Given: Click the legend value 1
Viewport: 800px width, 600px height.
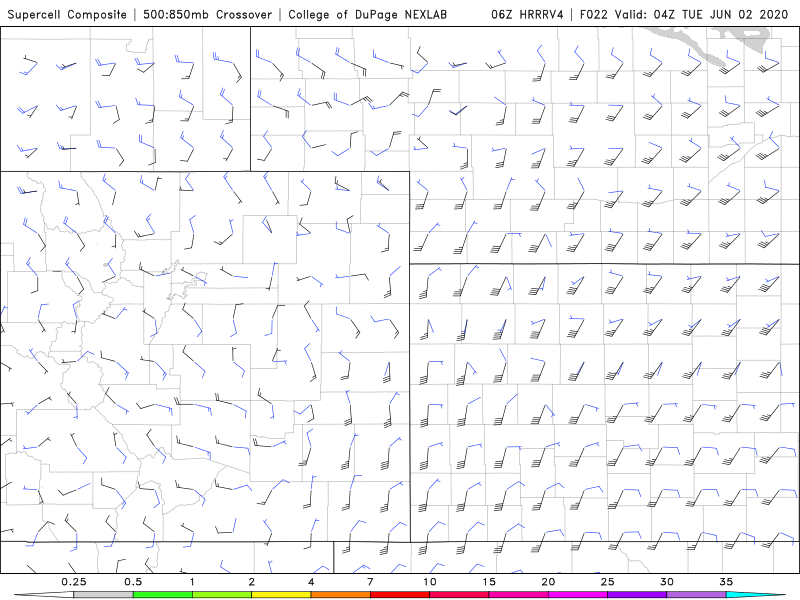Looking at the screenshot, I should [x=192, y=582].
